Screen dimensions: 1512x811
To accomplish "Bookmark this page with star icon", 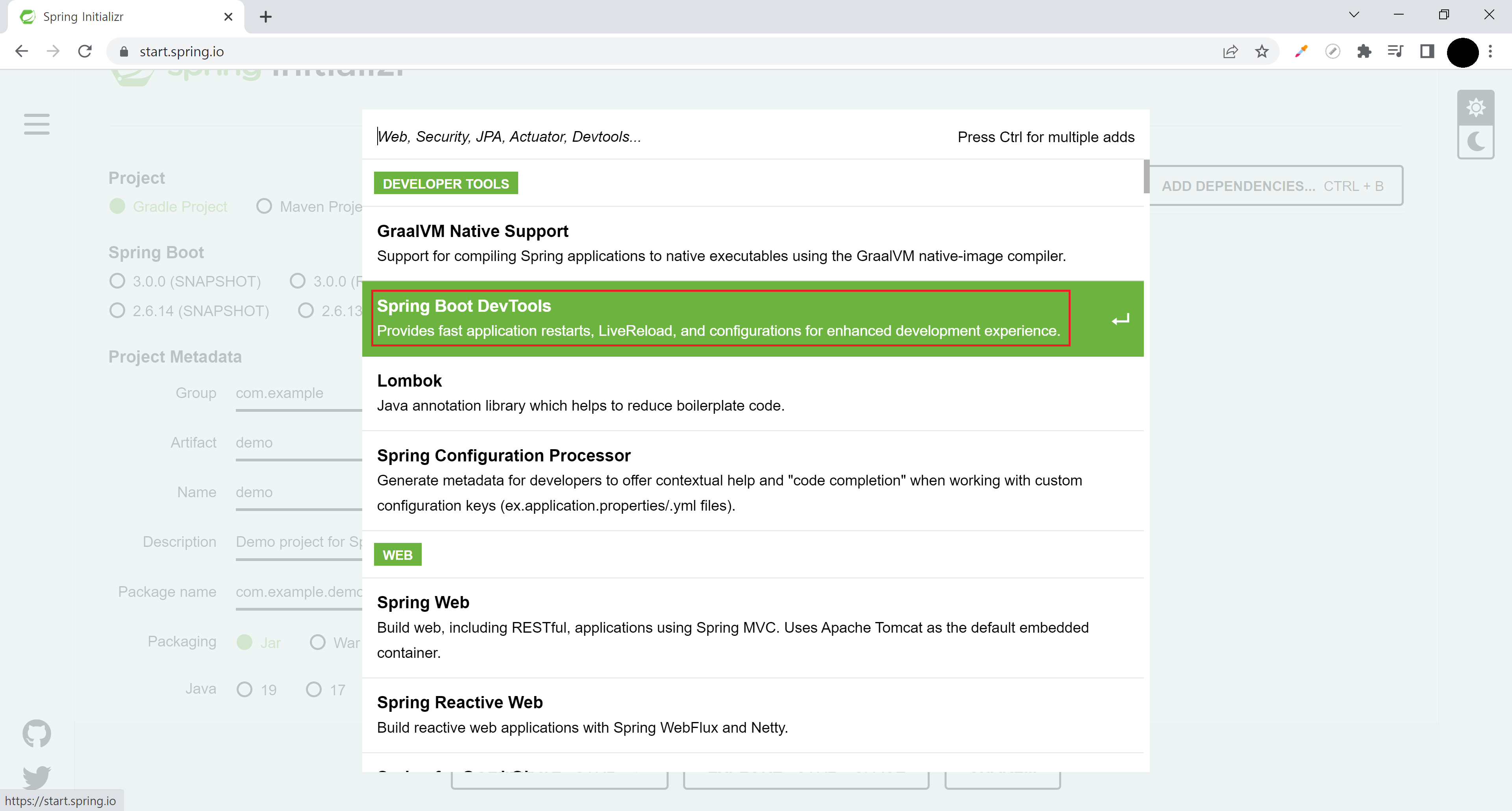I will [1261, 52].
